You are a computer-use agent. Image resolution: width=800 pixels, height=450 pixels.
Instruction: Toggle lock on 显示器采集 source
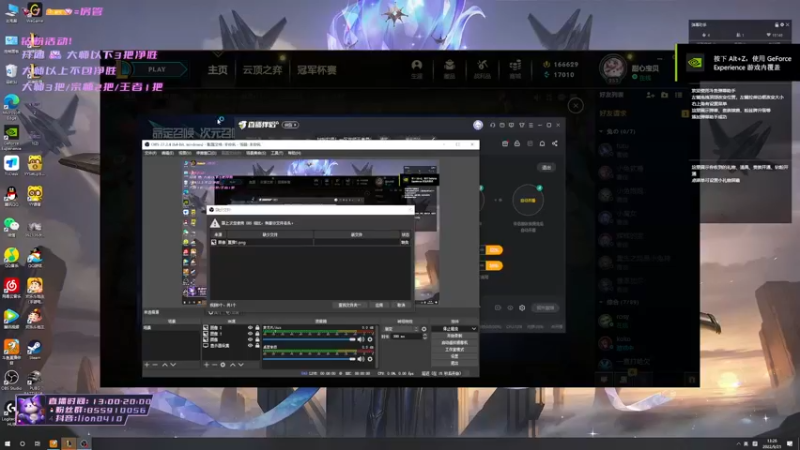(257, 346)
